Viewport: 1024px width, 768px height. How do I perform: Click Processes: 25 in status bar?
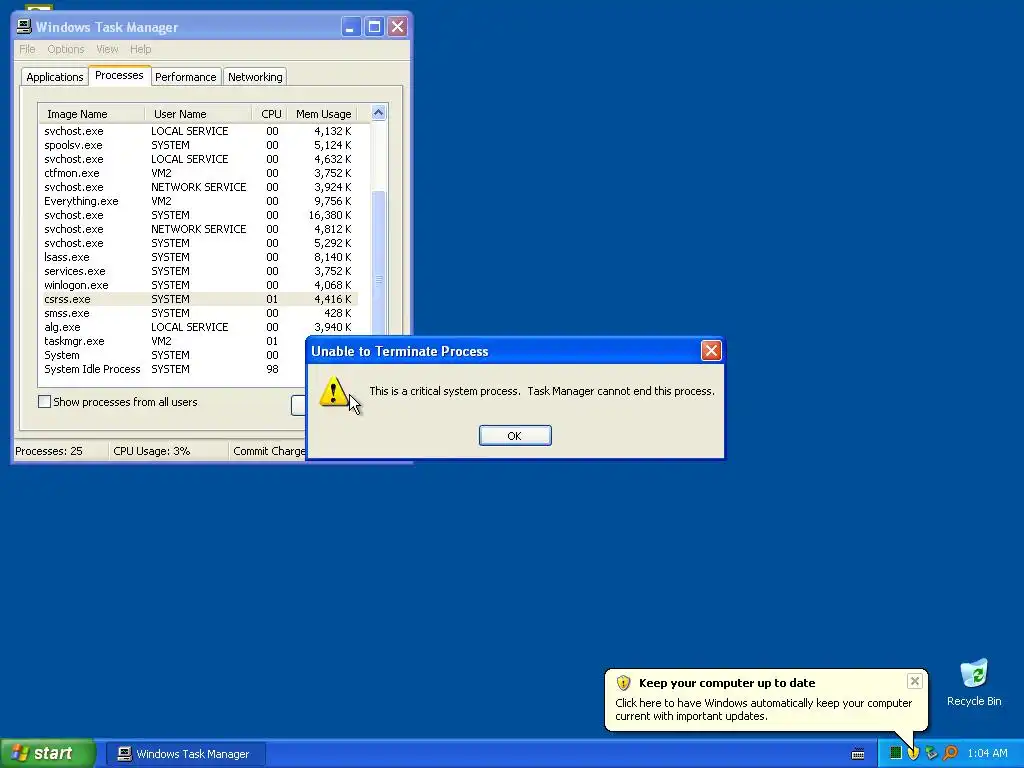click(x=49, y=451)
